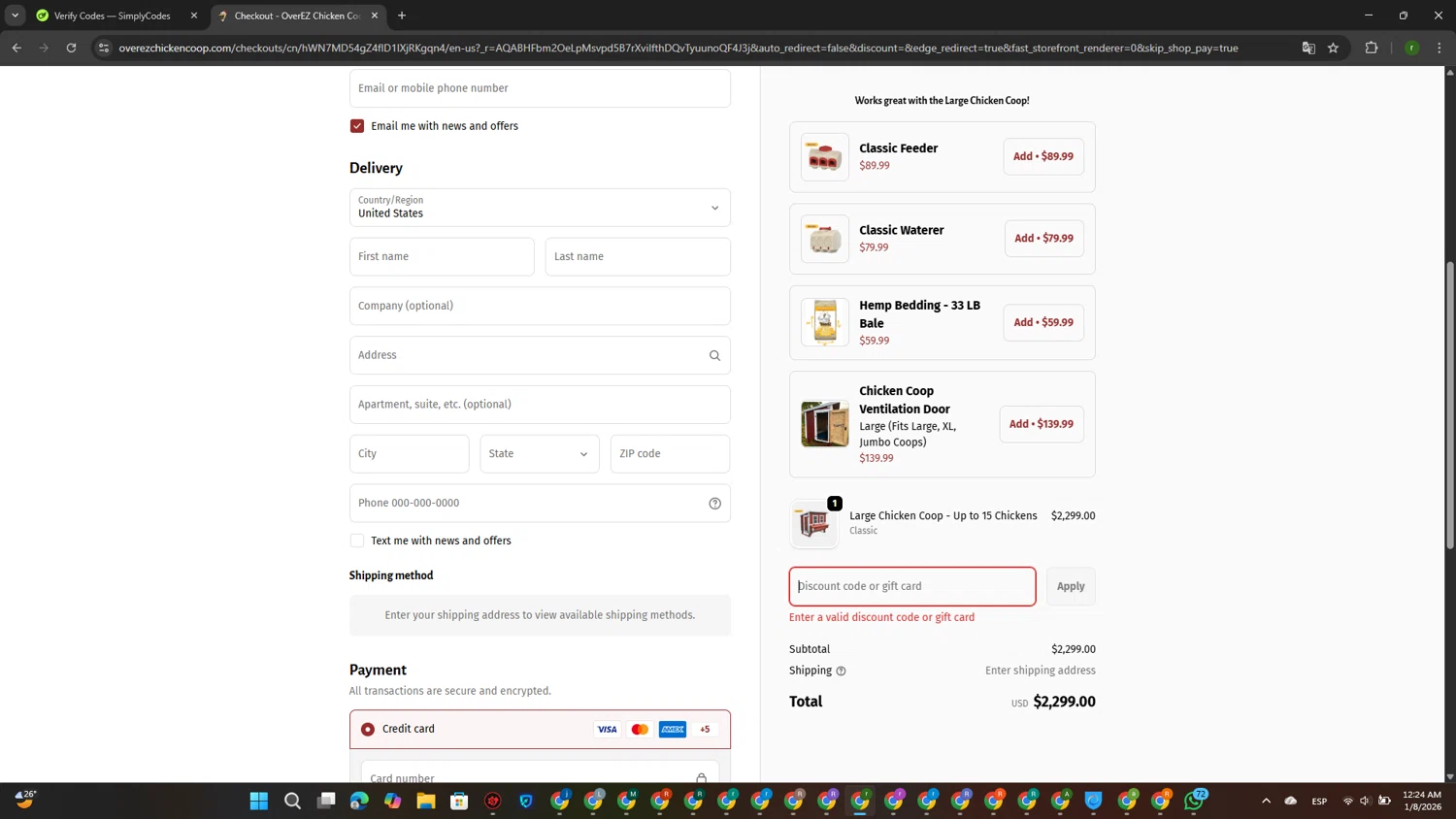Open WhatsApp from the taskbar
This screenshot has width=1456, height=819.
click(x=1194, y=801)
